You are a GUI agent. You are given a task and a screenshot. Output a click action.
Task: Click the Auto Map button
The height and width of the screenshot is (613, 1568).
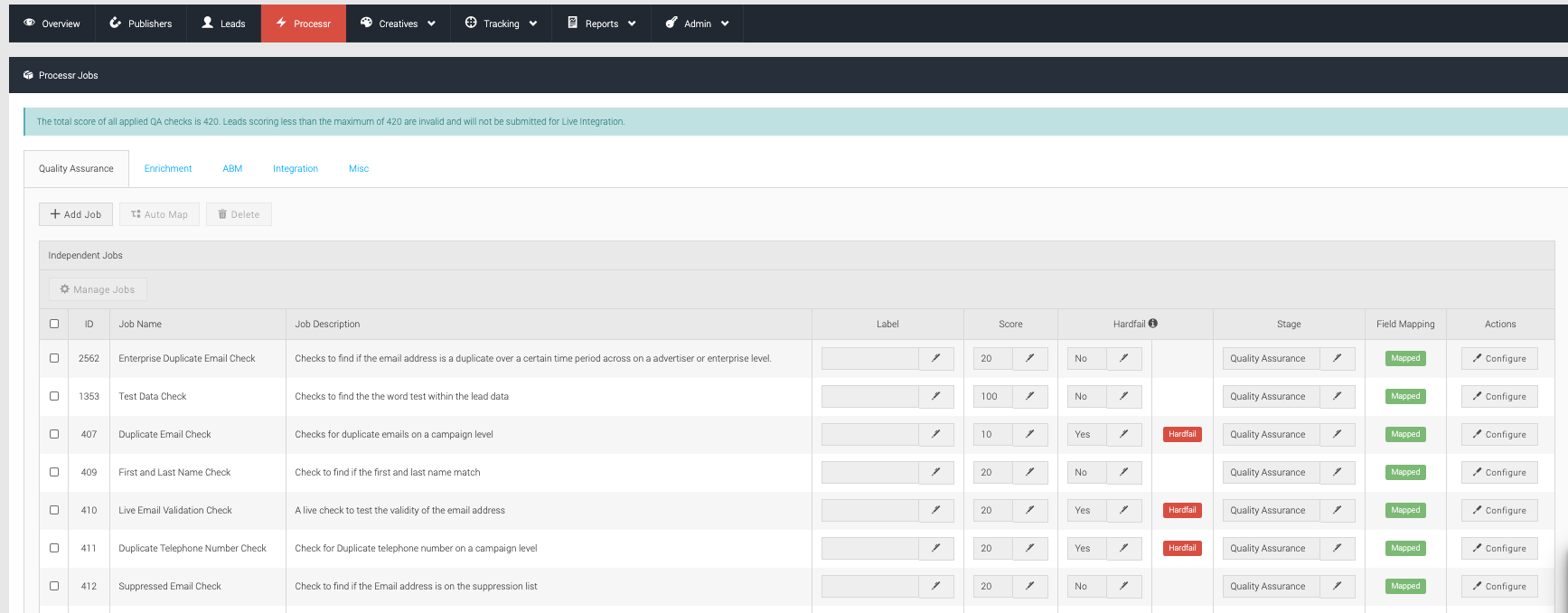pyautogui.click(x=159, y=214)
